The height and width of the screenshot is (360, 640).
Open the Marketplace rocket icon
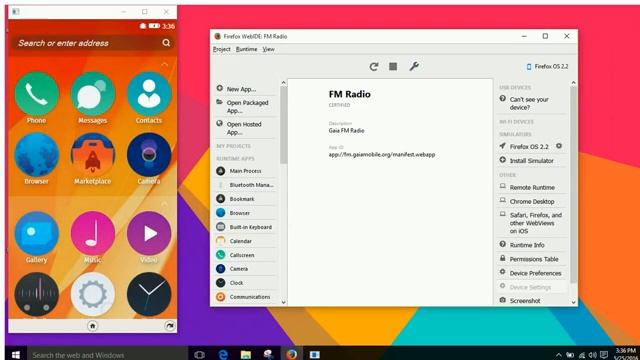[x=93, y=155]
